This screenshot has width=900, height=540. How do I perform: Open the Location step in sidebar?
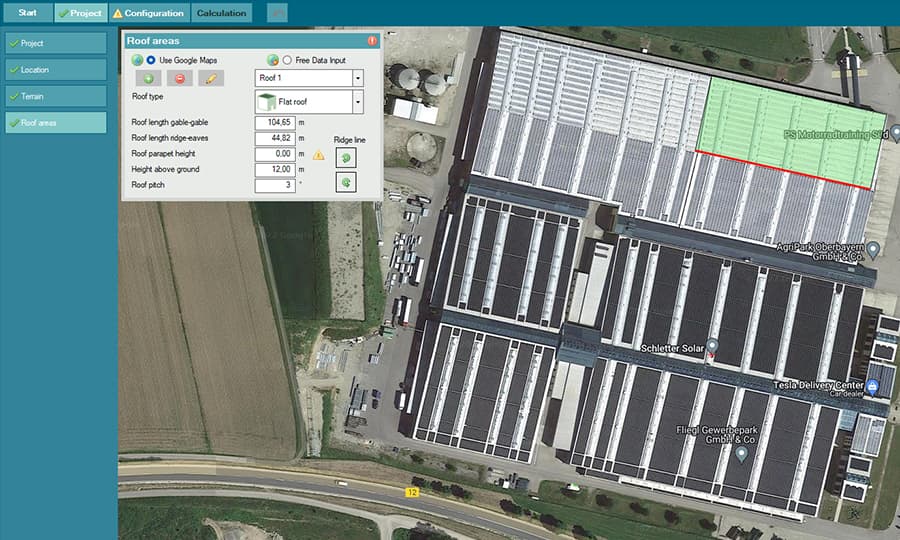click(x=56, y=70)
